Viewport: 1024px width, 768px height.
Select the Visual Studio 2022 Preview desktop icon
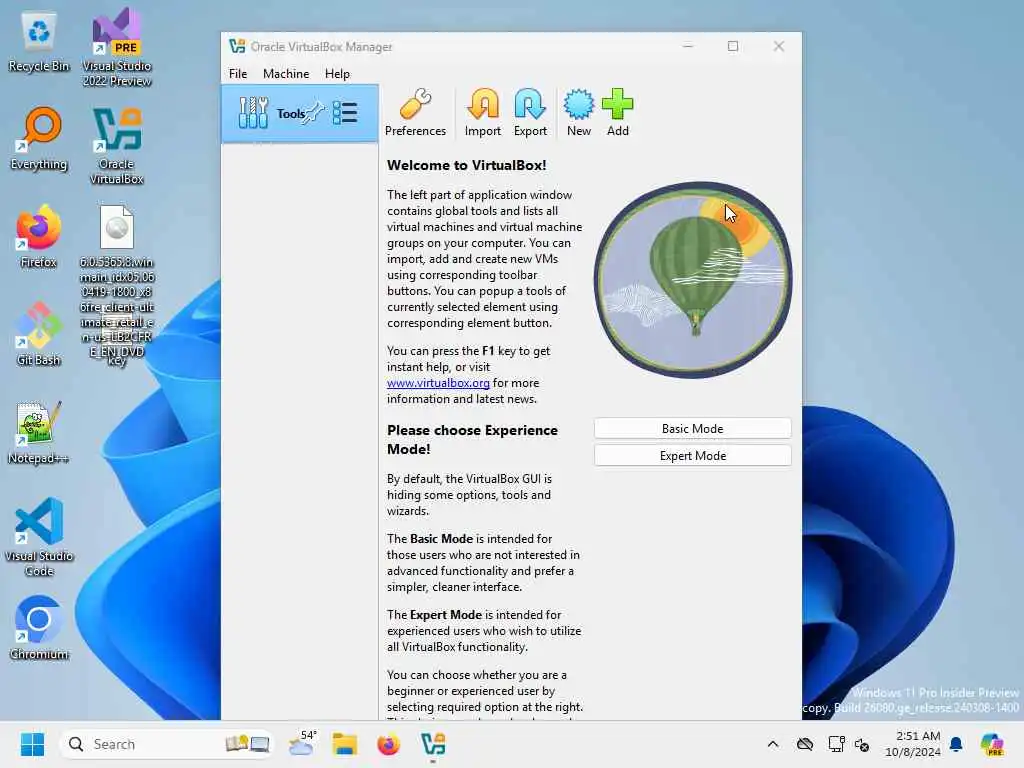pos(116,48)
